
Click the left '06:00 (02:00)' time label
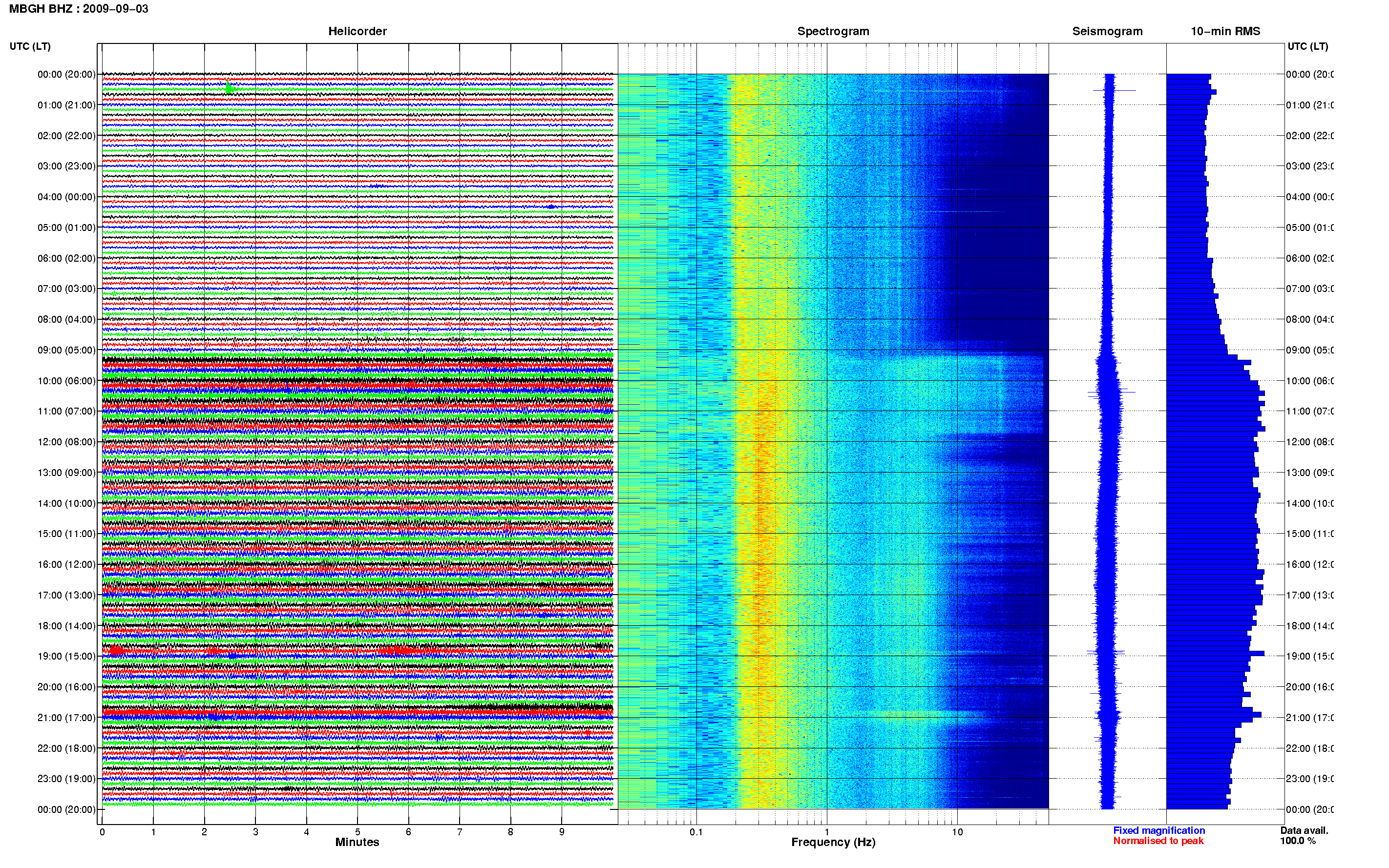click(x=66, y=258)
